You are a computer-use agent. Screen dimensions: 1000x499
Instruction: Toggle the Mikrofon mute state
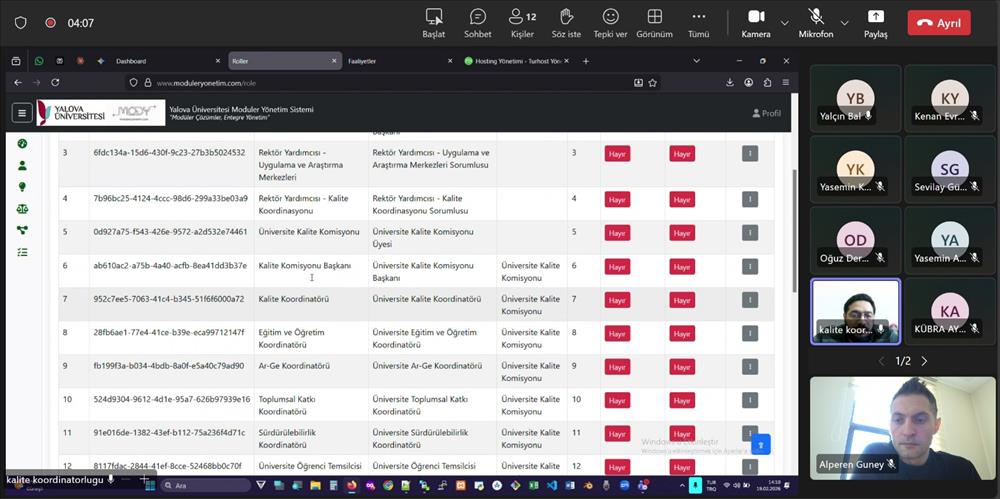(816, 22)
